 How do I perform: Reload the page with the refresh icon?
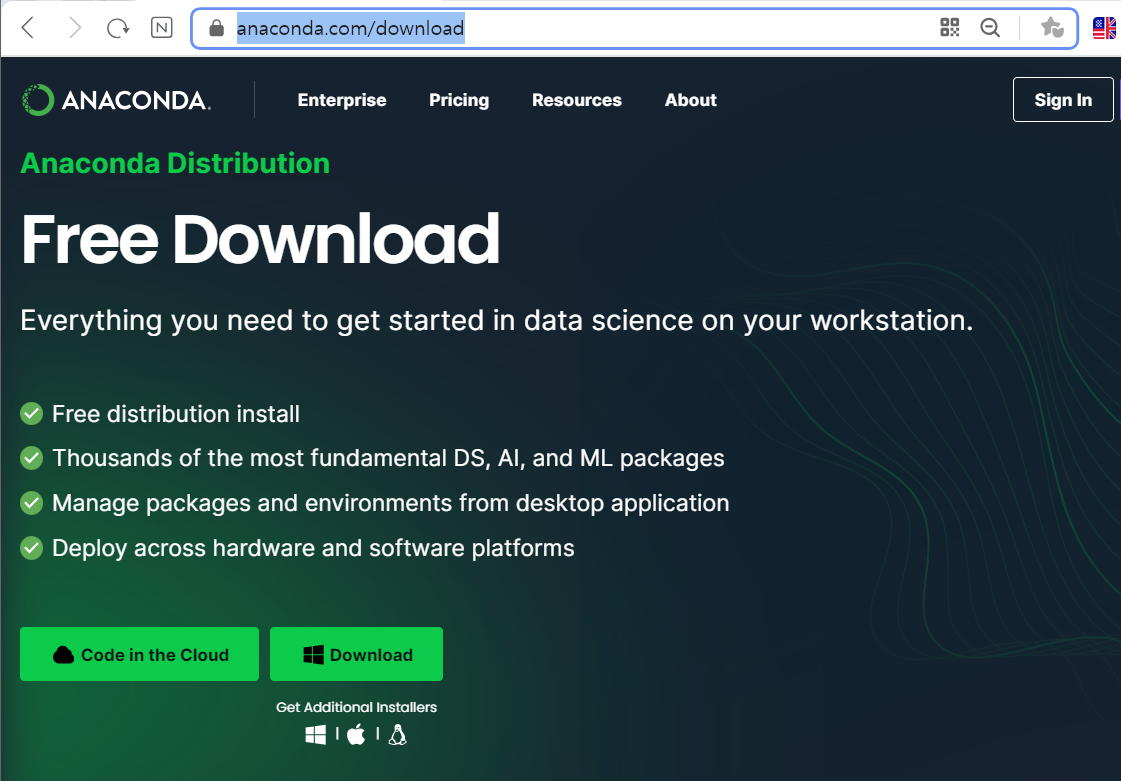pyautogui.click(x=117, y=28)
